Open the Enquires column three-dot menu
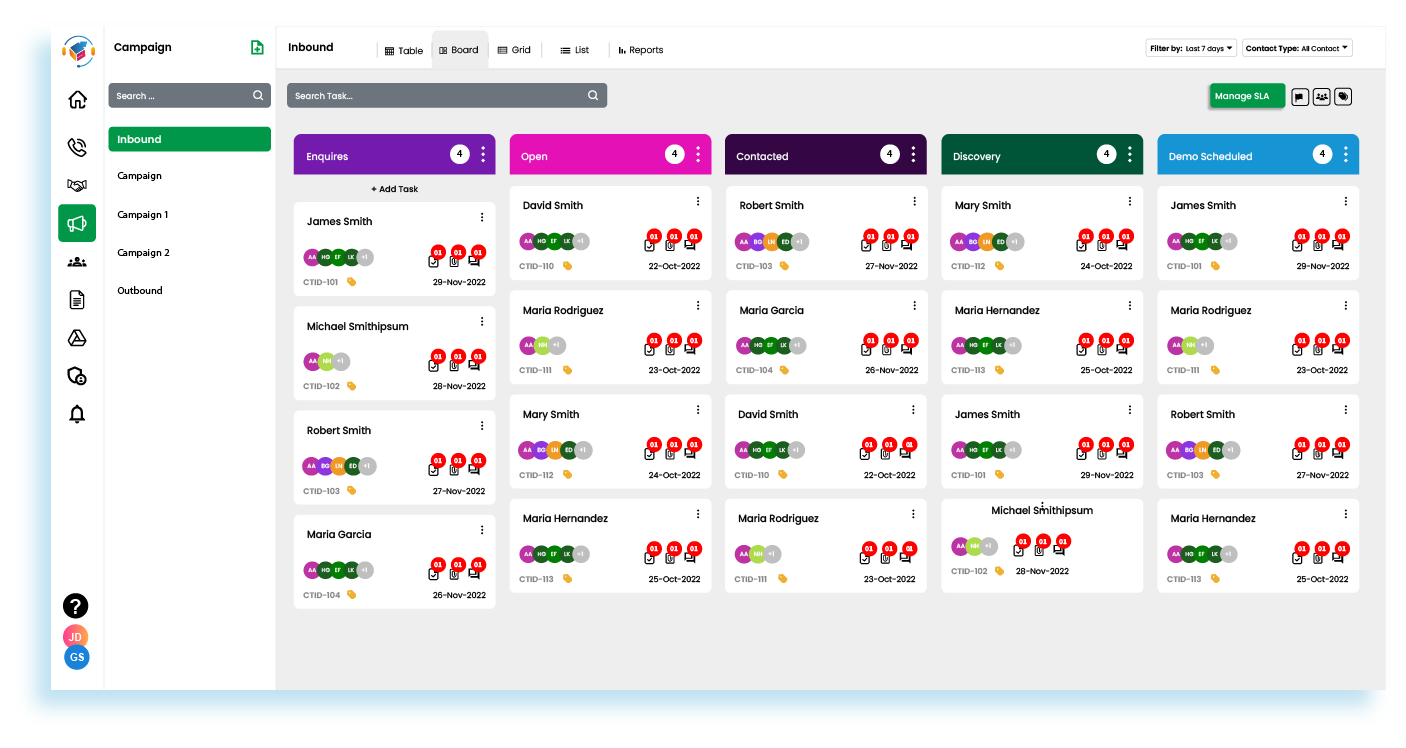The width and height of the screenshot is (1406, 748). coord(483,155)
